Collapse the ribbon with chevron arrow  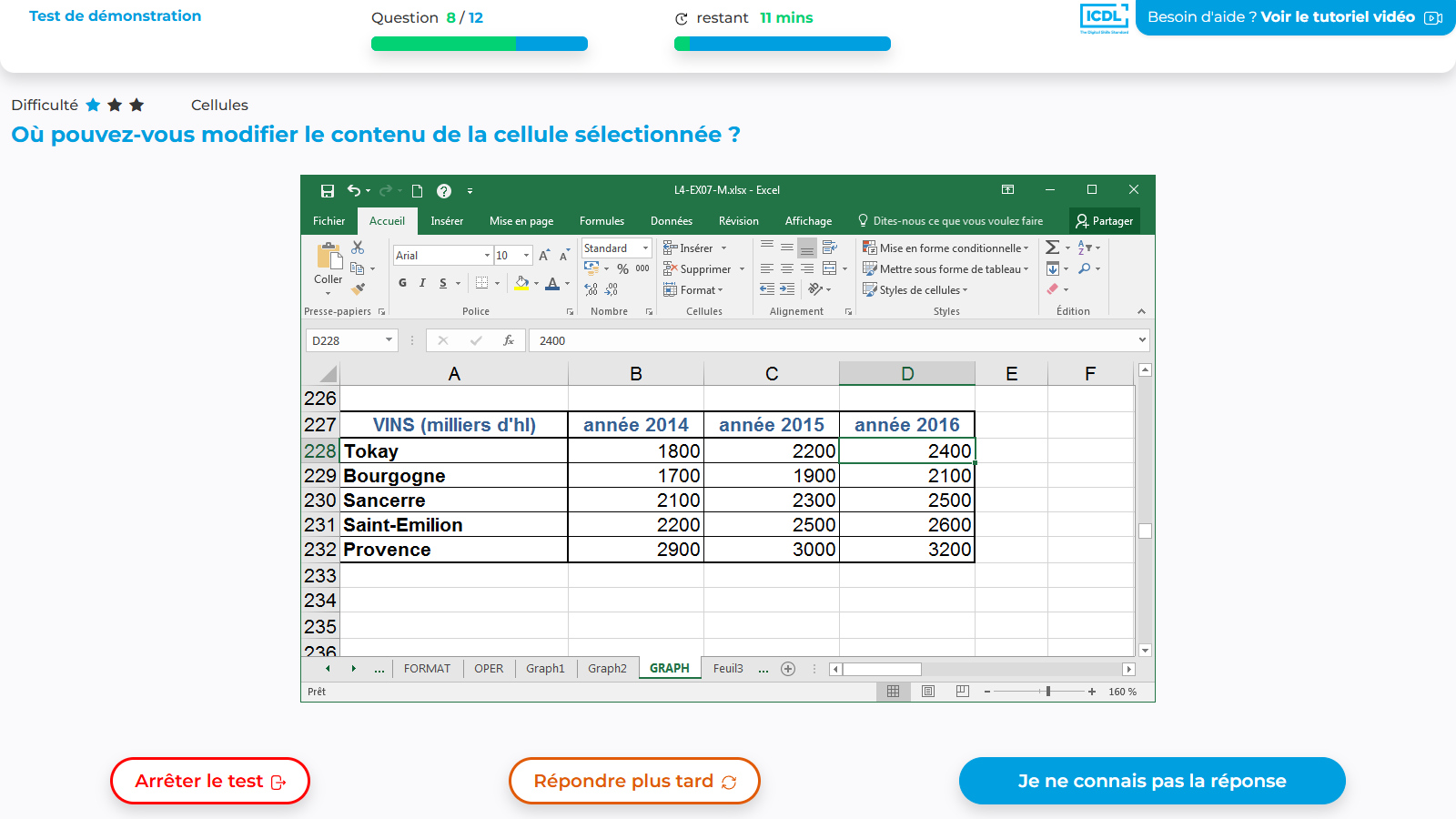tap(1141, 311)
